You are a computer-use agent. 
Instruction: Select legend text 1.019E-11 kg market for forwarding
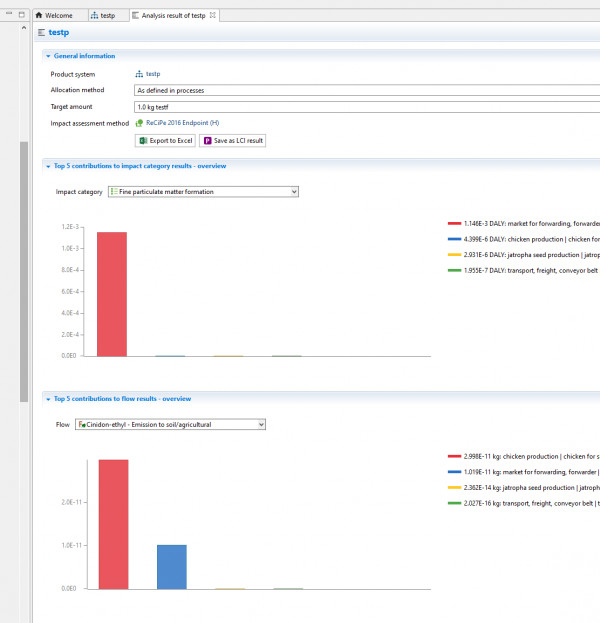[x=532, y=472]
